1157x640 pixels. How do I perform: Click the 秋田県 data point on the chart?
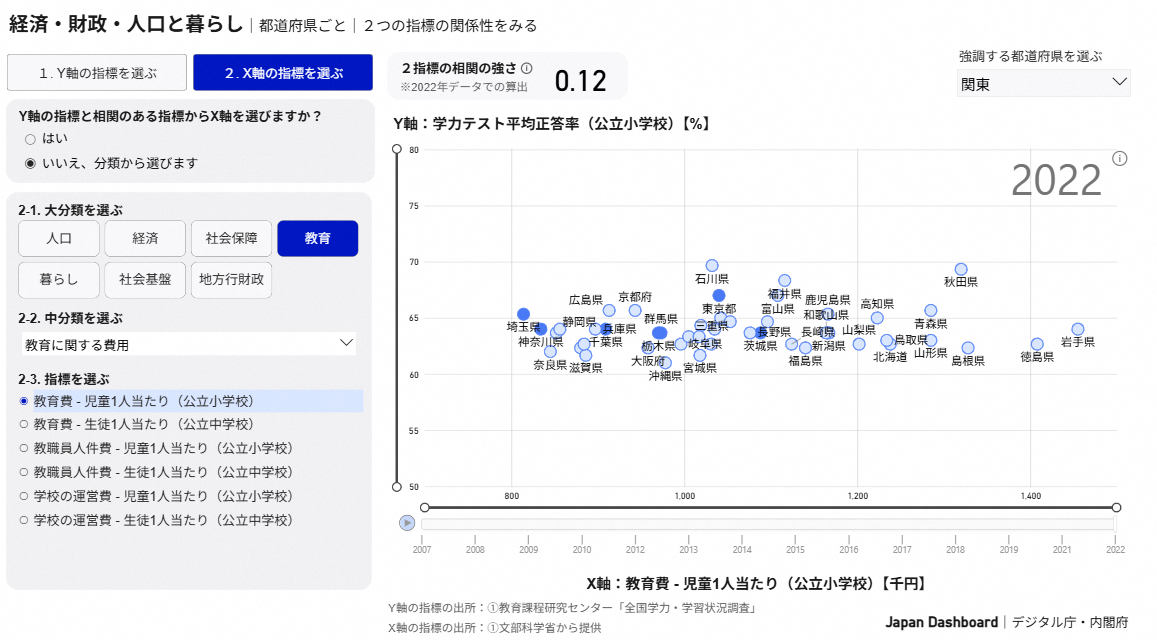pyautogui.click(x=960, y=269)
